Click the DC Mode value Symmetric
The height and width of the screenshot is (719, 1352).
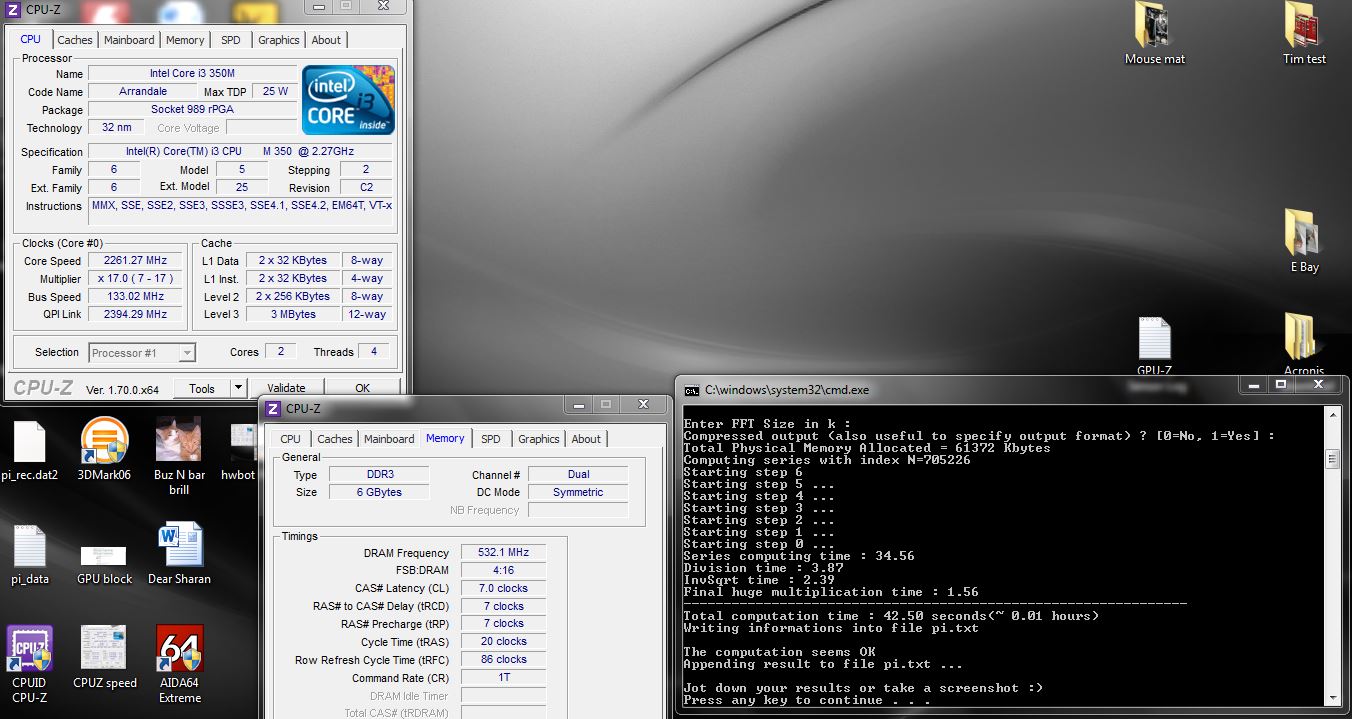click(x=578, y=492)
